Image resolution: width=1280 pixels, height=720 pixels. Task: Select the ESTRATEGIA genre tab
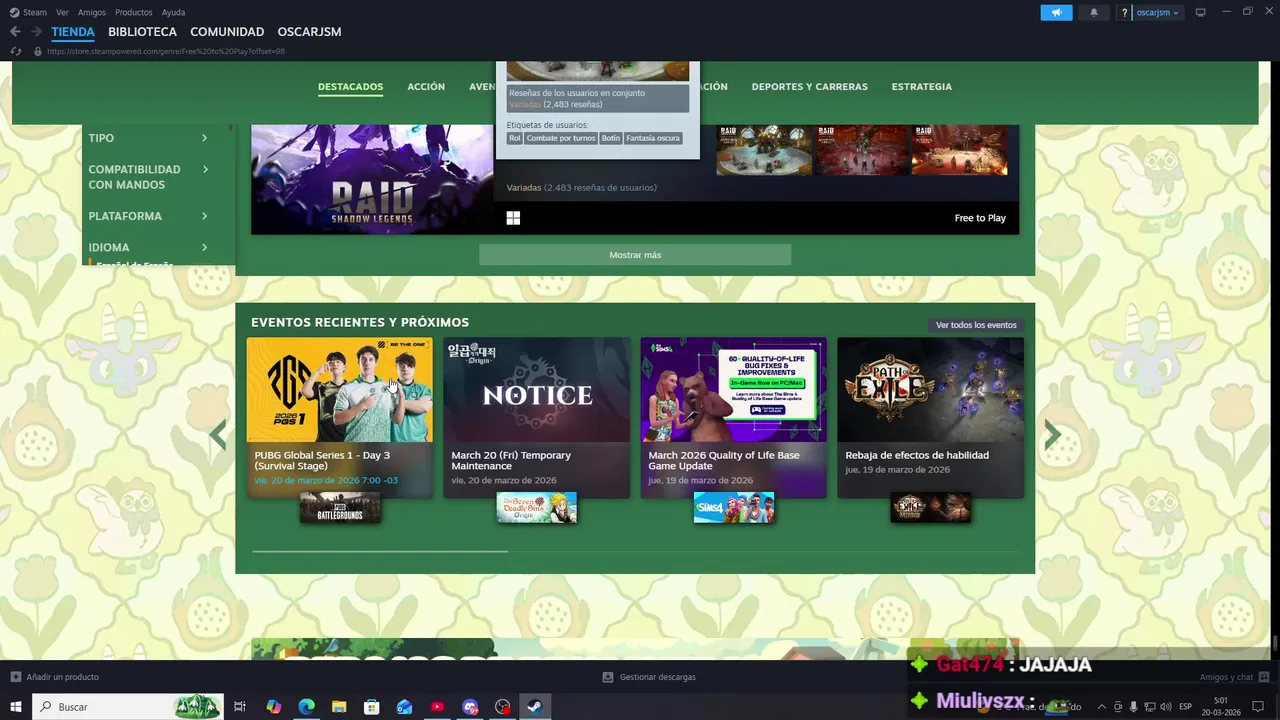922,87
